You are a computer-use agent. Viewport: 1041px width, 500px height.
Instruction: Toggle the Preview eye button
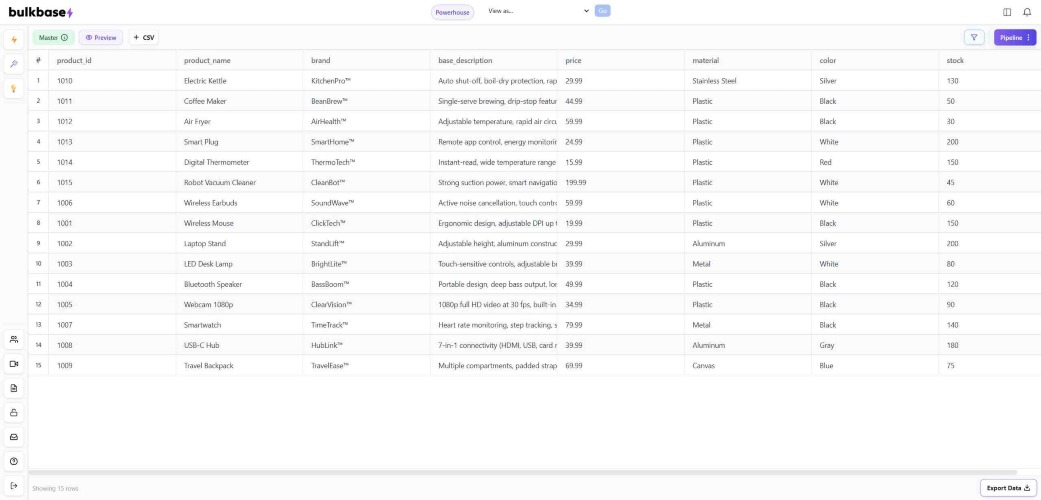click(x=101, y=38)
